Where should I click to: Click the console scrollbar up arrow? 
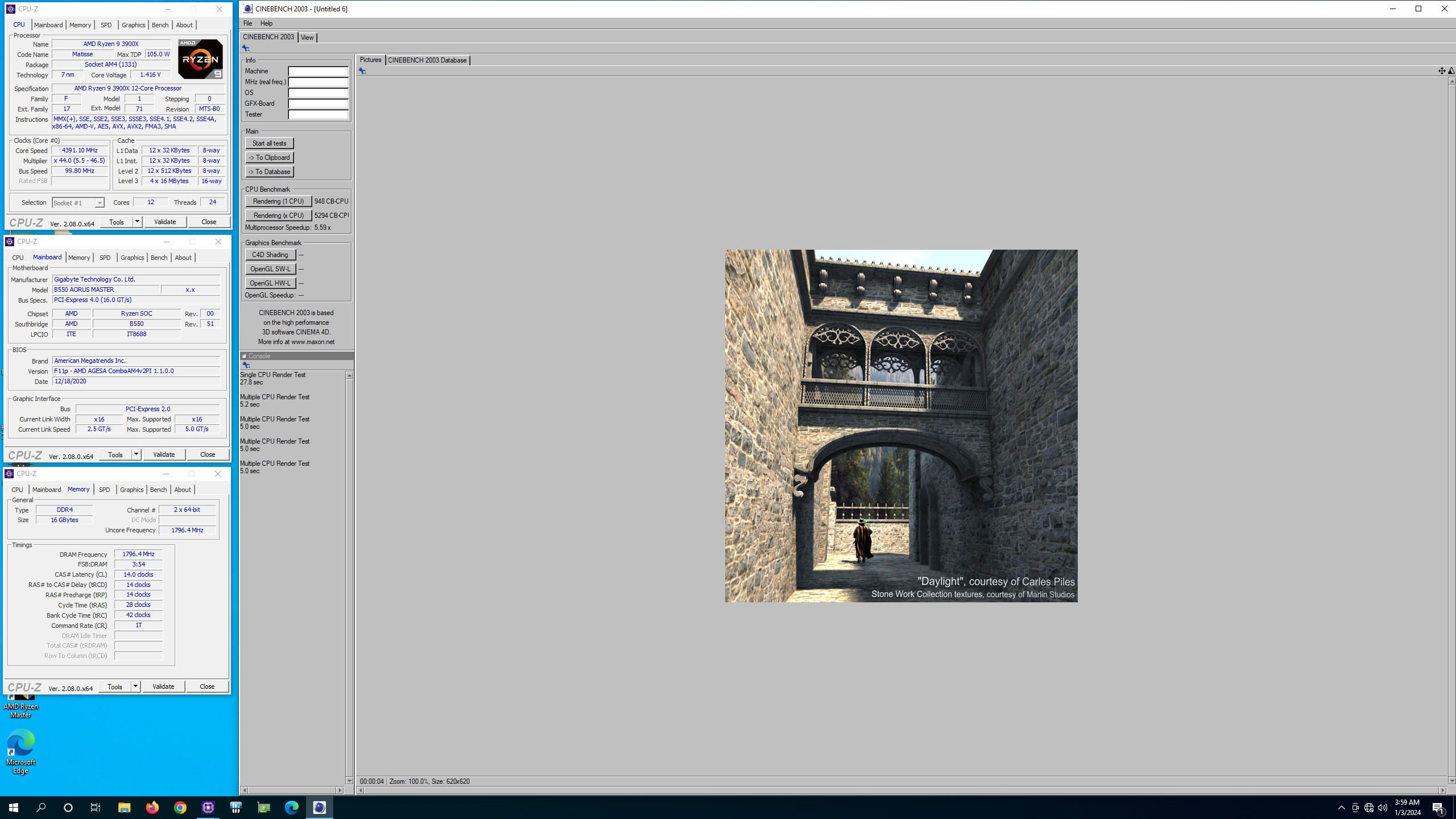(x=349, y=375)
